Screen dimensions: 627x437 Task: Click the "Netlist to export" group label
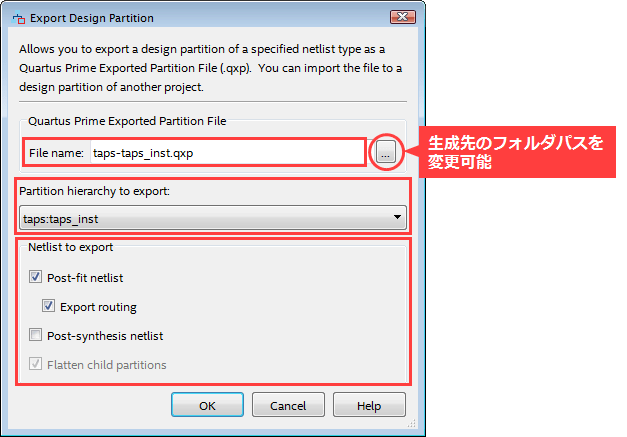(x=72, y=246)
